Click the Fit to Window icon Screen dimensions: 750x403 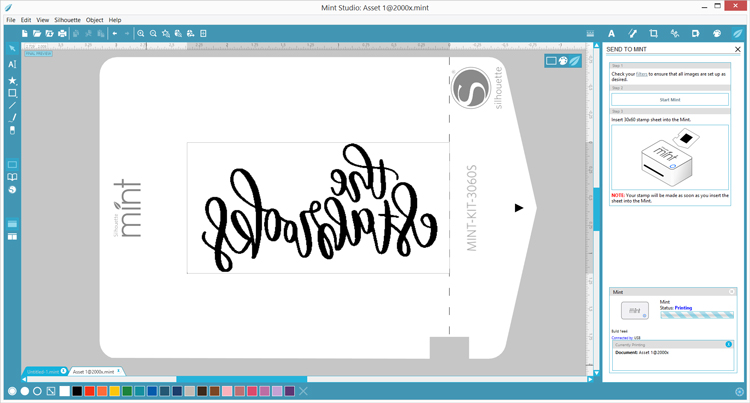pyautogui.click(x=203, y=33)
